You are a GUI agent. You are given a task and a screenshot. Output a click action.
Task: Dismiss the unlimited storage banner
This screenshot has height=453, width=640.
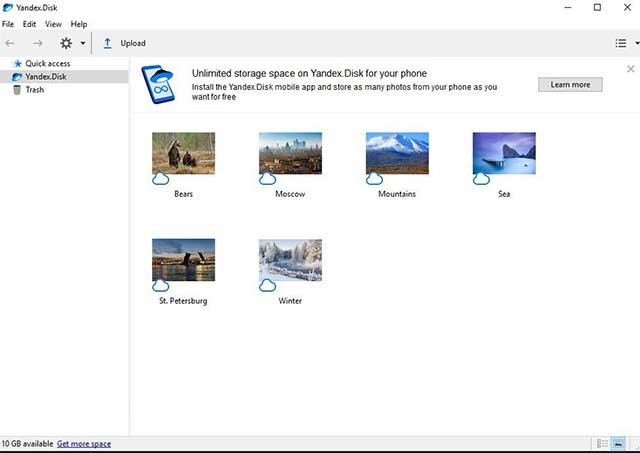pyautogui.click(x=630, y=69)
